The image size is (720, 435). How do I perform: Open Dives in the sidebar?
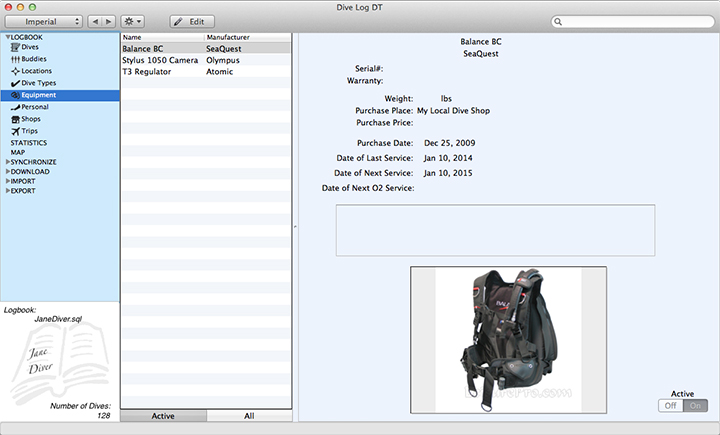(x=32, y=47)
